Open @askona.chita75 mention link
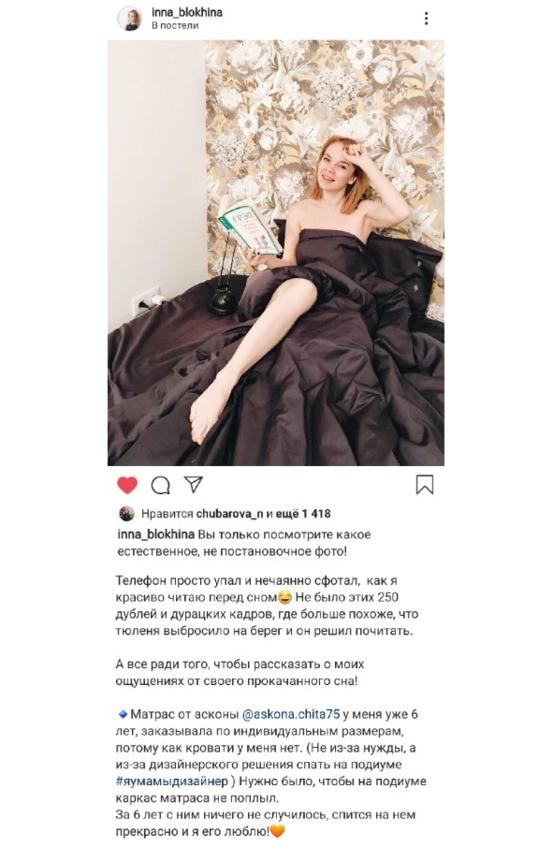This screenshot has width=553, height=847. (x=291, y=714)
